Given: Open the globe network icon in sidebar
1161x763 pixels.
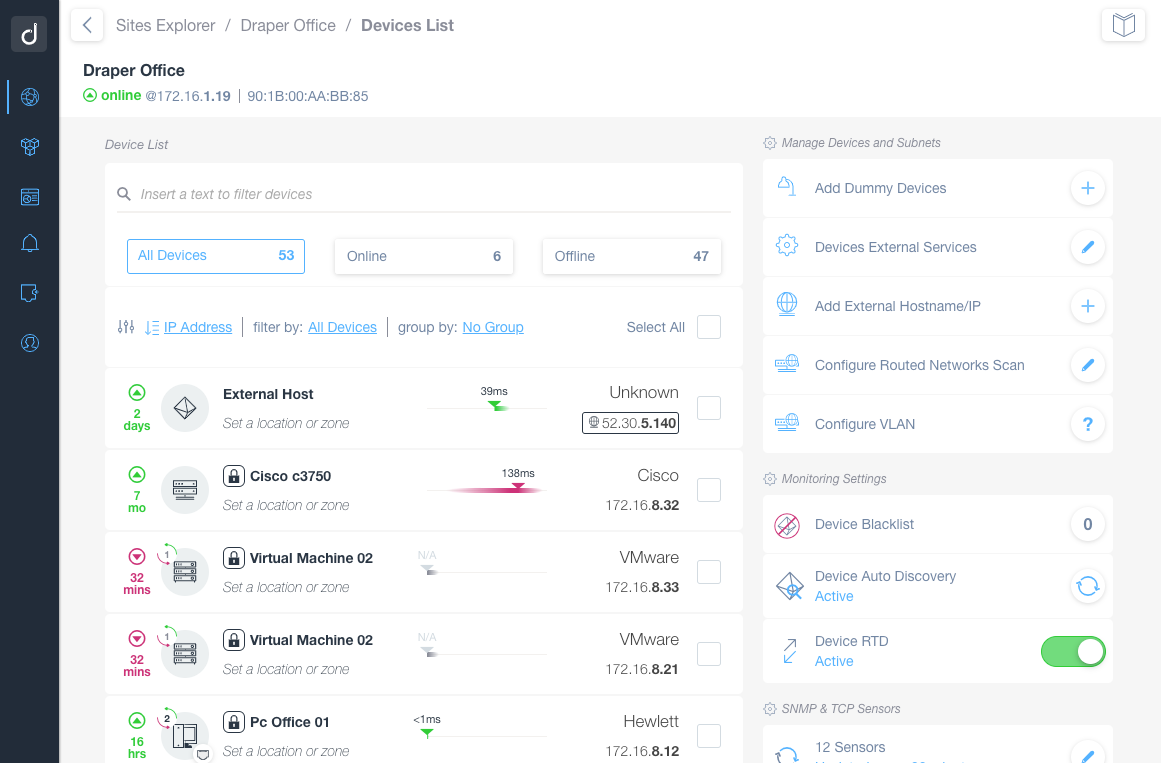Looking at the screenshot, I should (30, 97).
